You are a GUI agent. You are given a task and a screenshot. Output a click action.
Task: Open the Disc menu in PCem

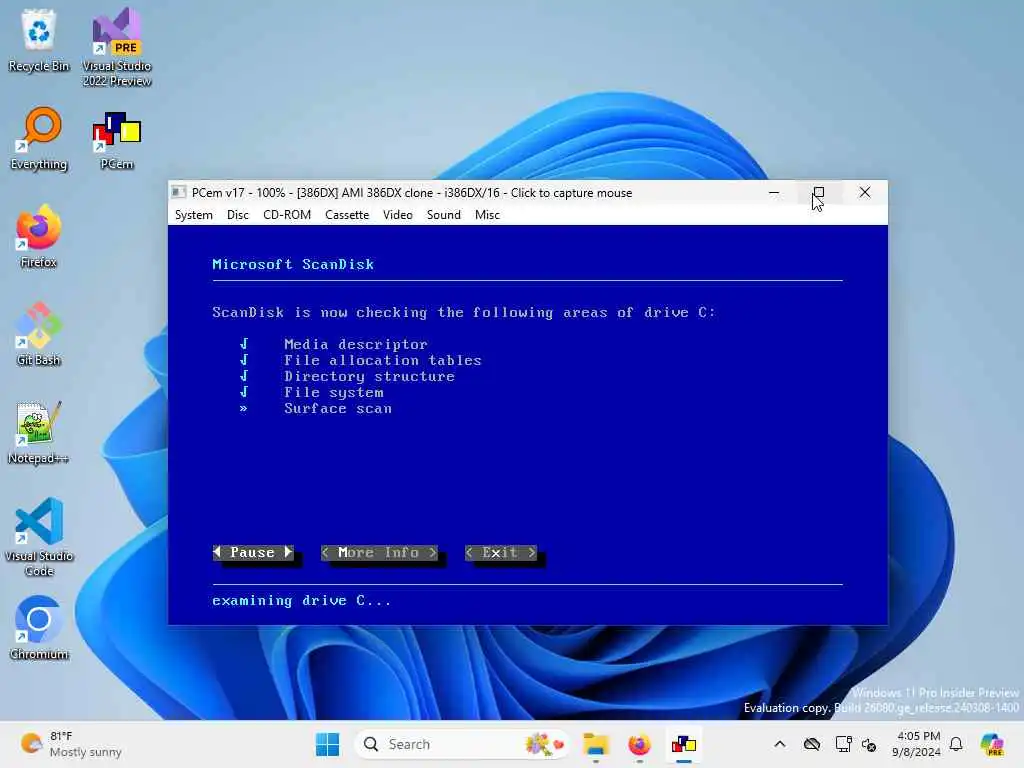pos(238,215)
